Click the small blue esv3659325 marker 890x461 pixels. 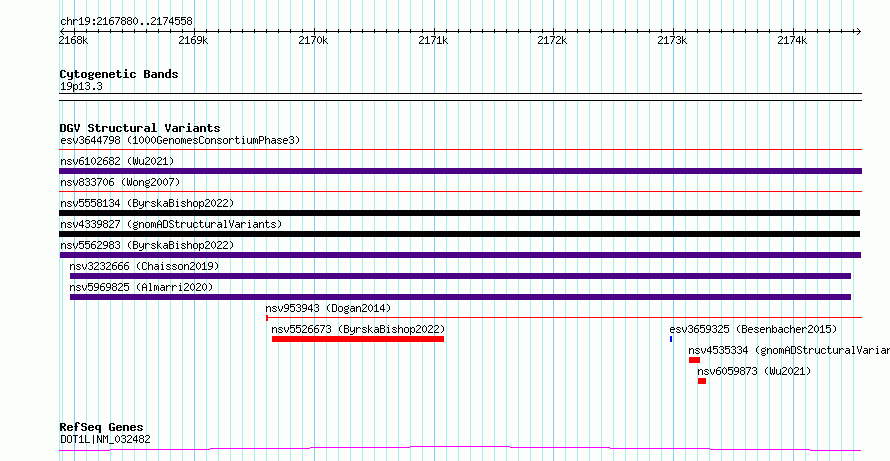point(671,339)
